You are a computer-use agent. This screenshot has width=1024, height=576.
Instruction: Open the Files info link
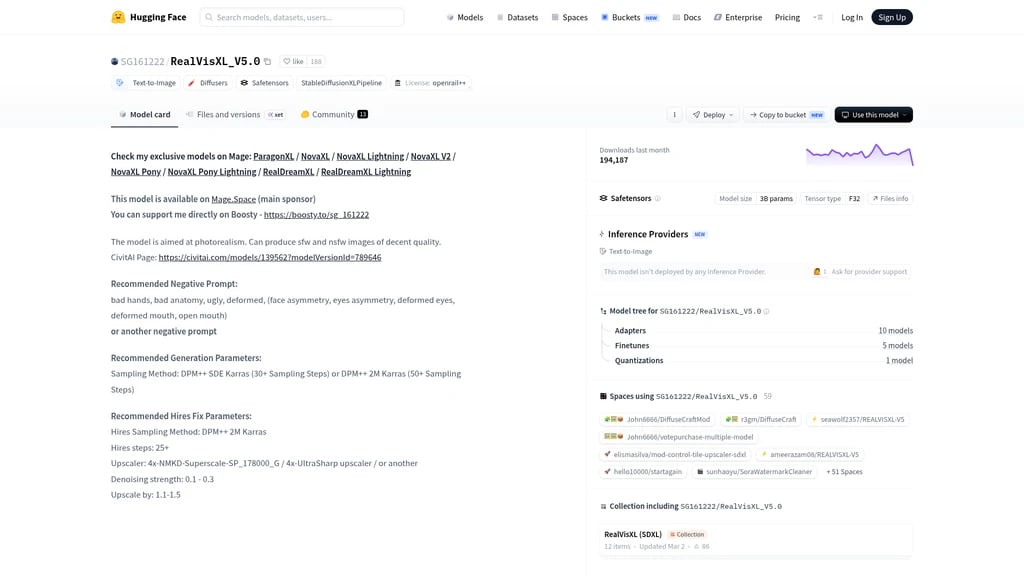[890, 199]
